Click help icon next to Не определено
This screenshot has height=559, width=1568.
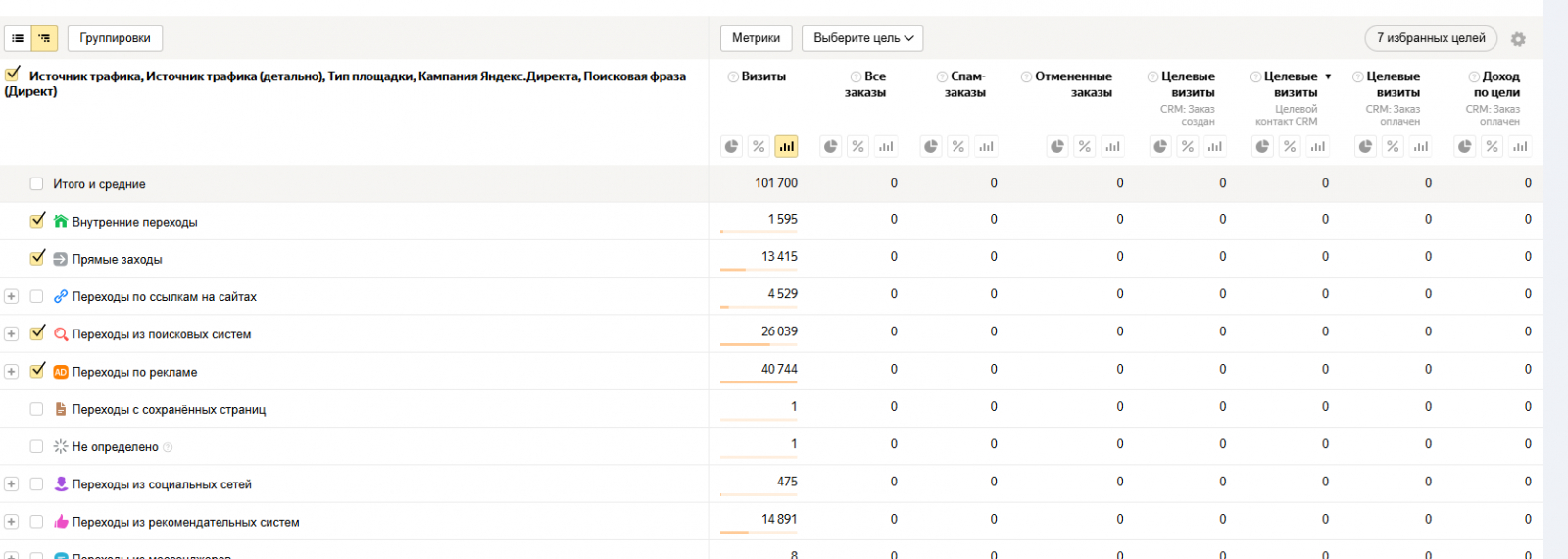coord(168,447)
